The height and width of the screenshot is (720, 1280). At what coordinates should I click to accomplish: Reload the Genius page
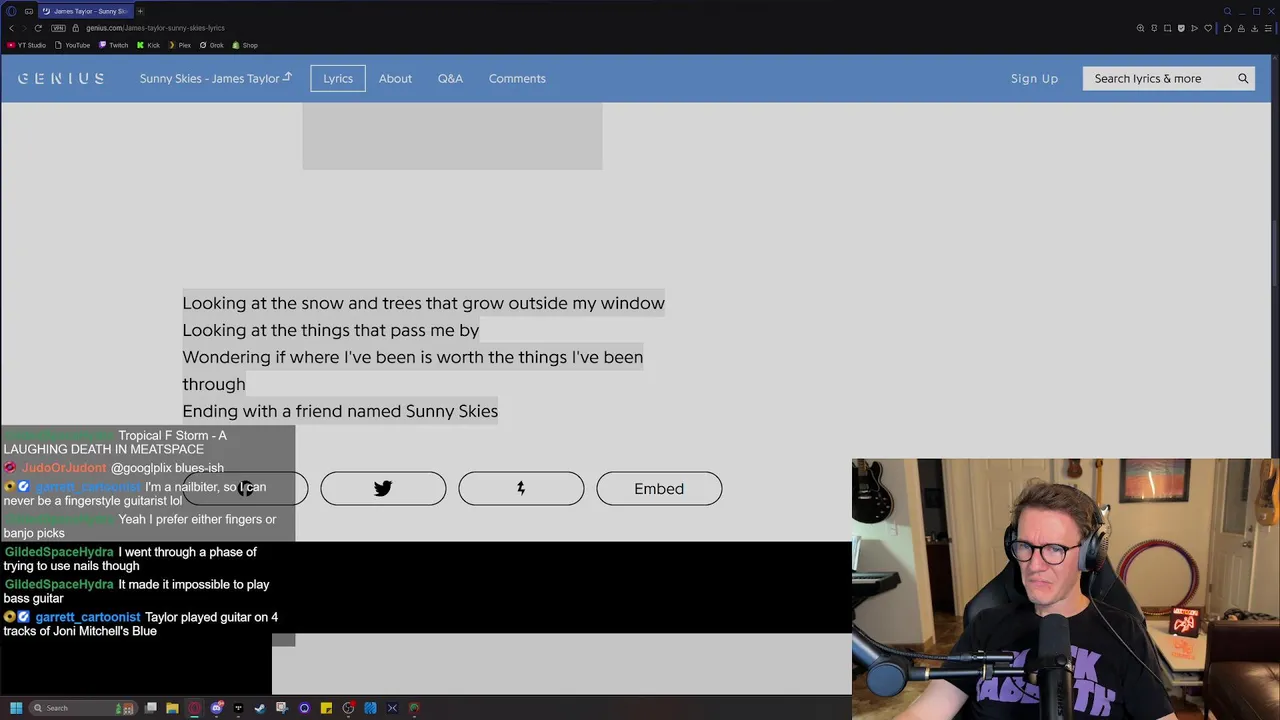point(38,28)
